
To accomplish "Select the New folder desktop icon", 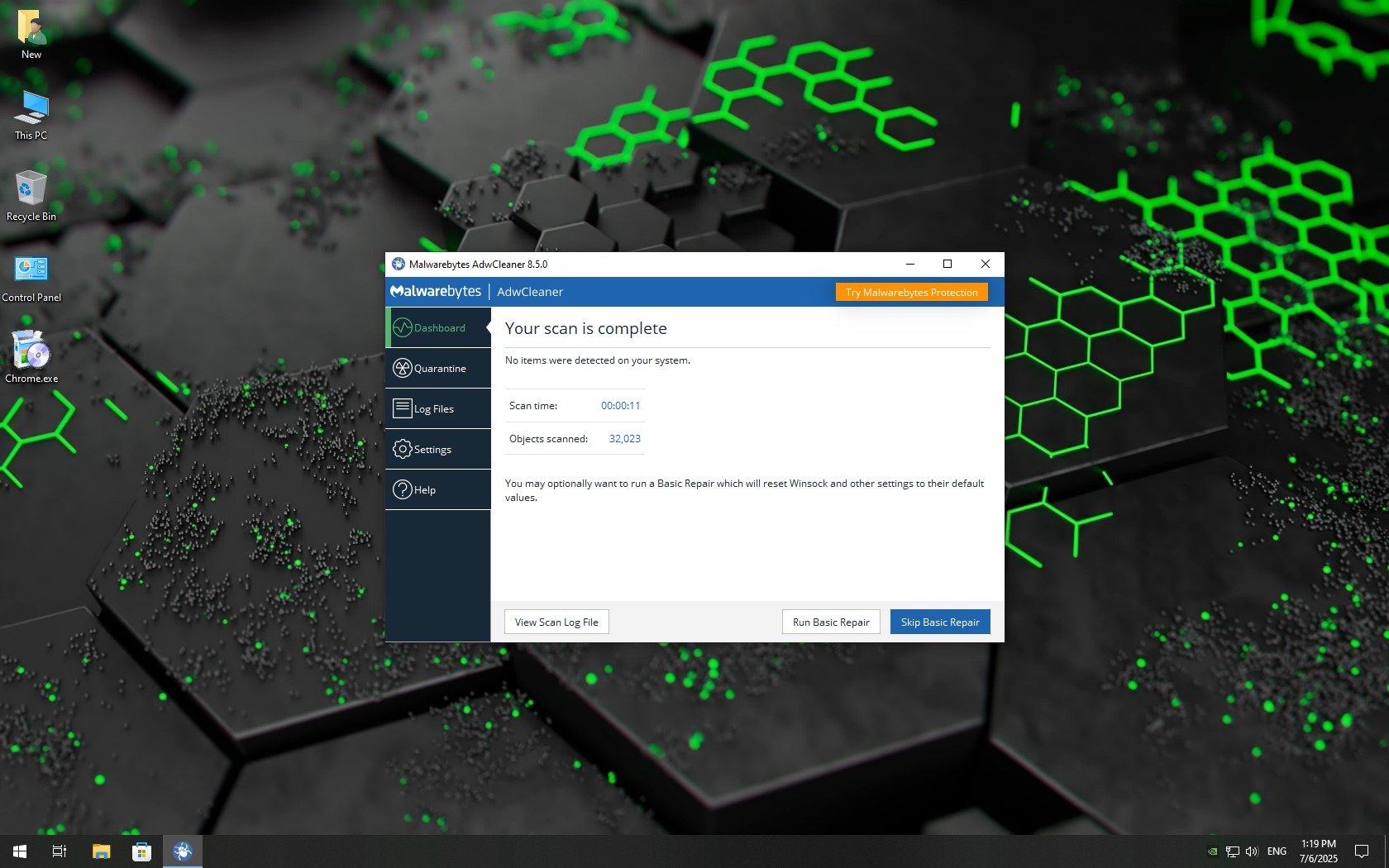I will coord(31,35).
